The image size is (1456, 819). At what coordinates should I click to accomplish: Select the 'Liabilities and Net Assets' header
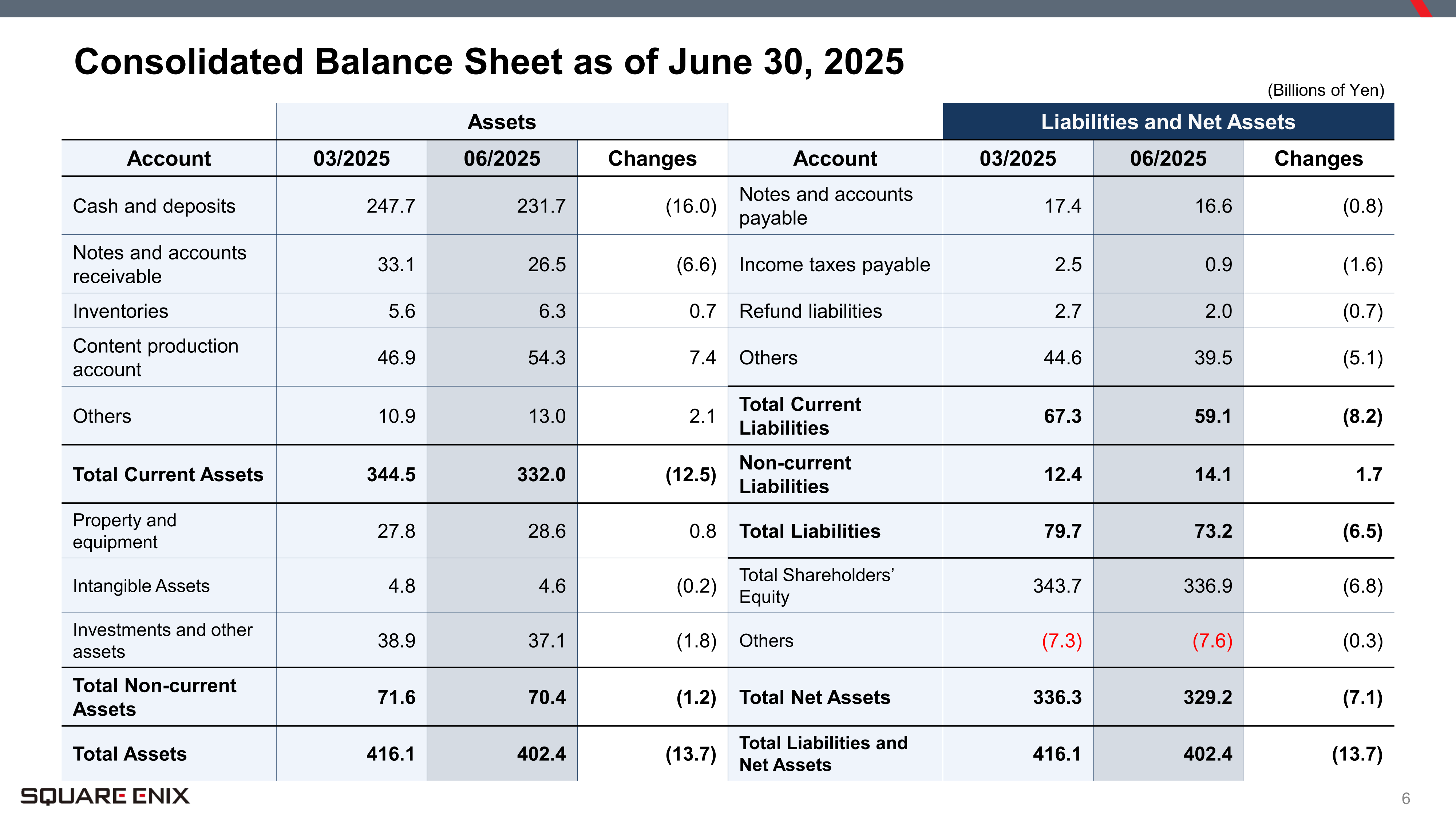click(1168, 122)
